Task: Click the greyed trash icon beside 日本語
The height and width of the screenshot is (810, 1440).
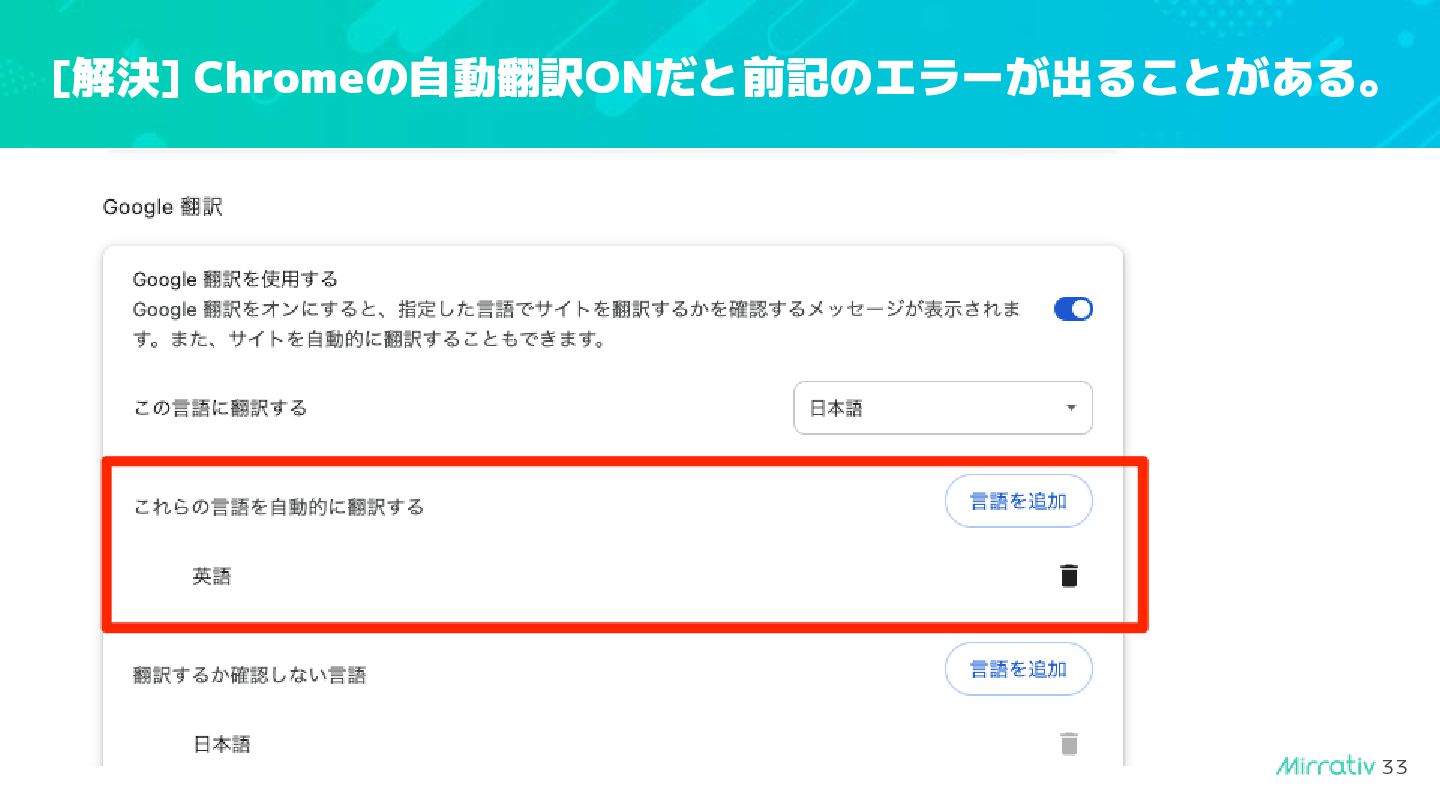Action: click(x=1069, y=744)
